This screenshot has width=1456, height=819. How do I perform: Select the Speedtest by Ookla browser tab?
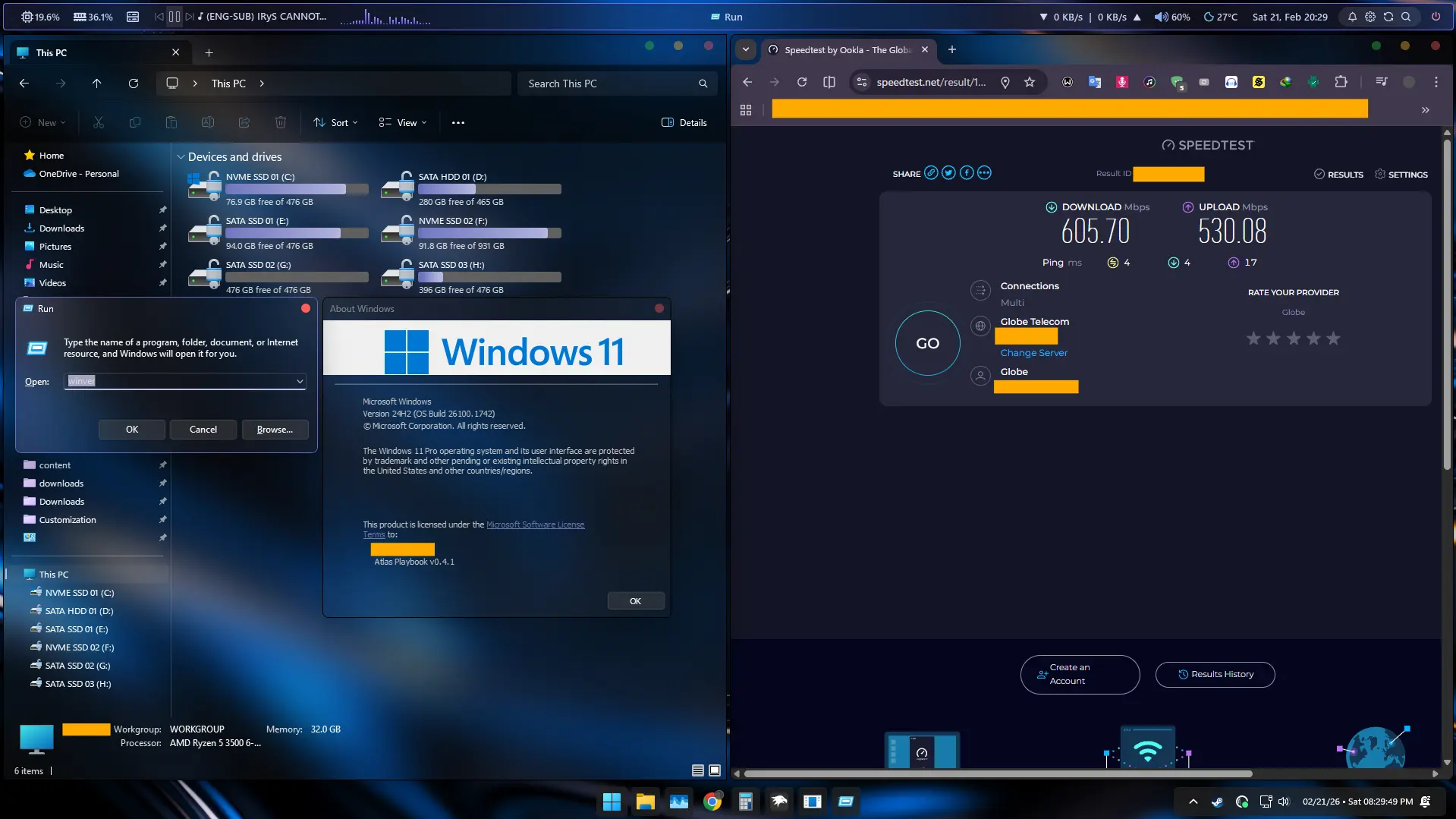tap(848, 50)
